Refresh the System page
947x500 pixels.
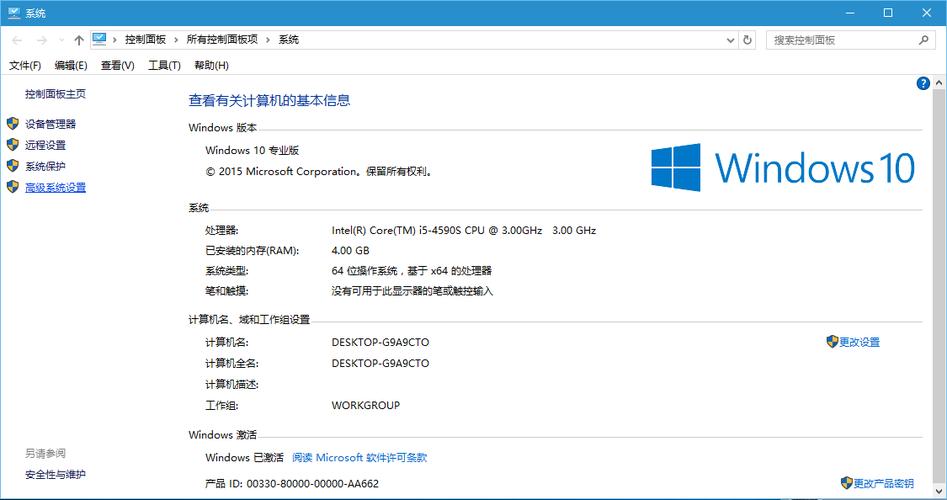coord(747,40)
